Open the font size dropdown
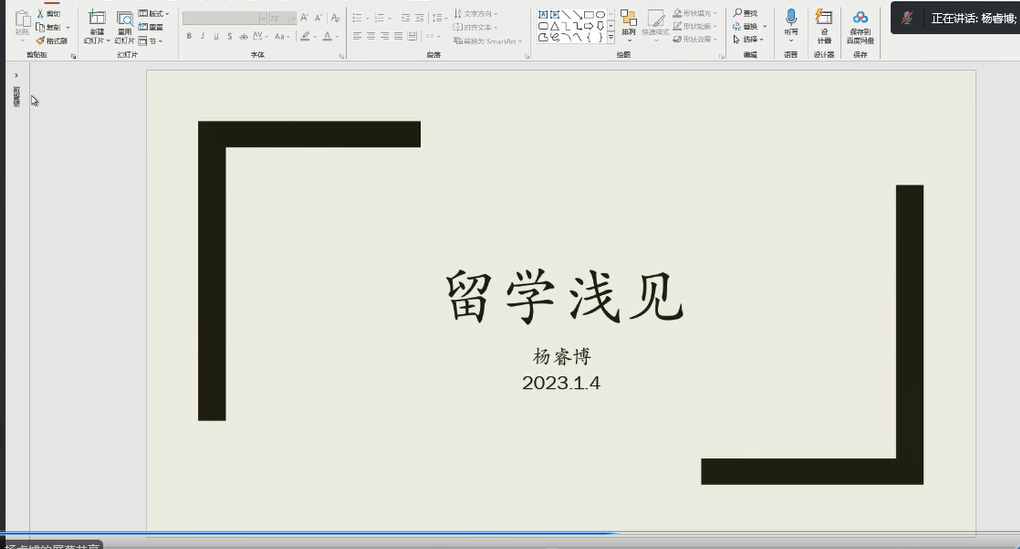 point(292,18)
